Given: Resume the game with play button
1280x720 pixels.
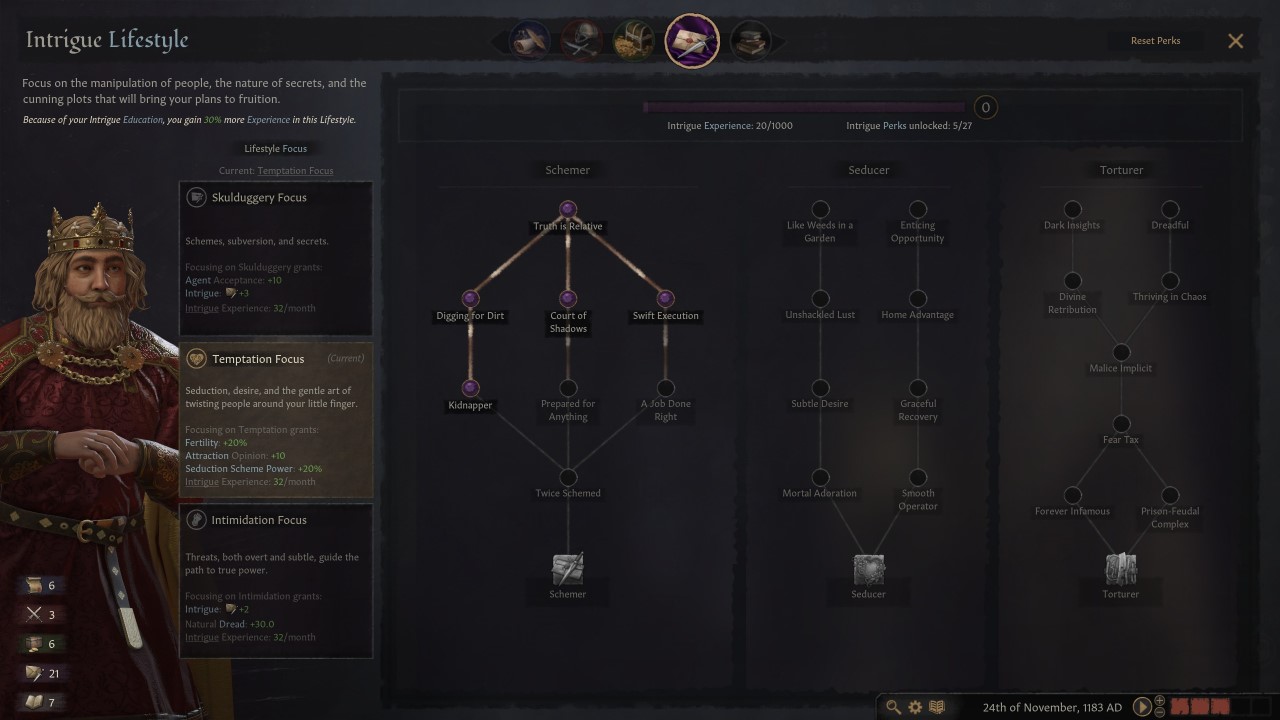Looking at the screenshot, I should point(1142,707).
